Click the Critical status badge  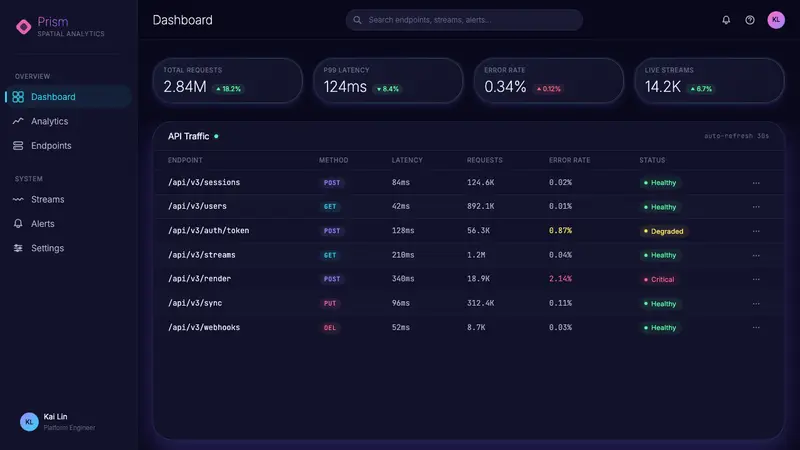pyautogui.click(x=659, y=280)
